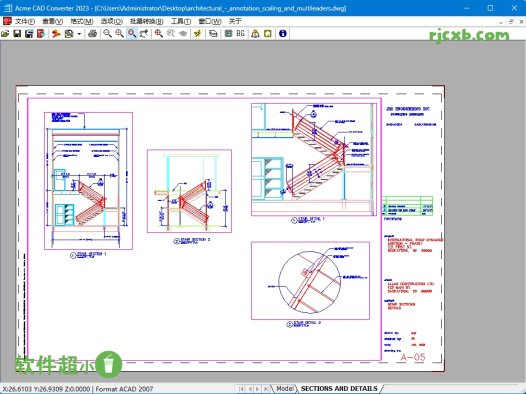Click the document icon left of 文件 menu
The image size is (526, 394).
(7, 21)
